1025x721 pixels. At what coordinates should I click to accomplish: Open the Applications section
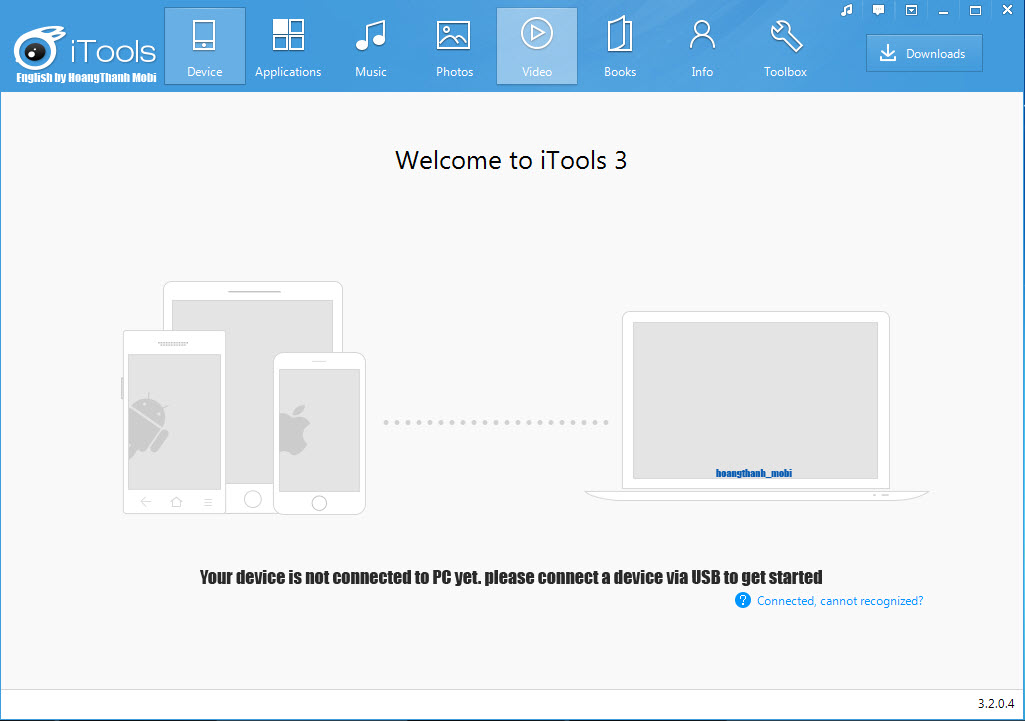(288, 46)
